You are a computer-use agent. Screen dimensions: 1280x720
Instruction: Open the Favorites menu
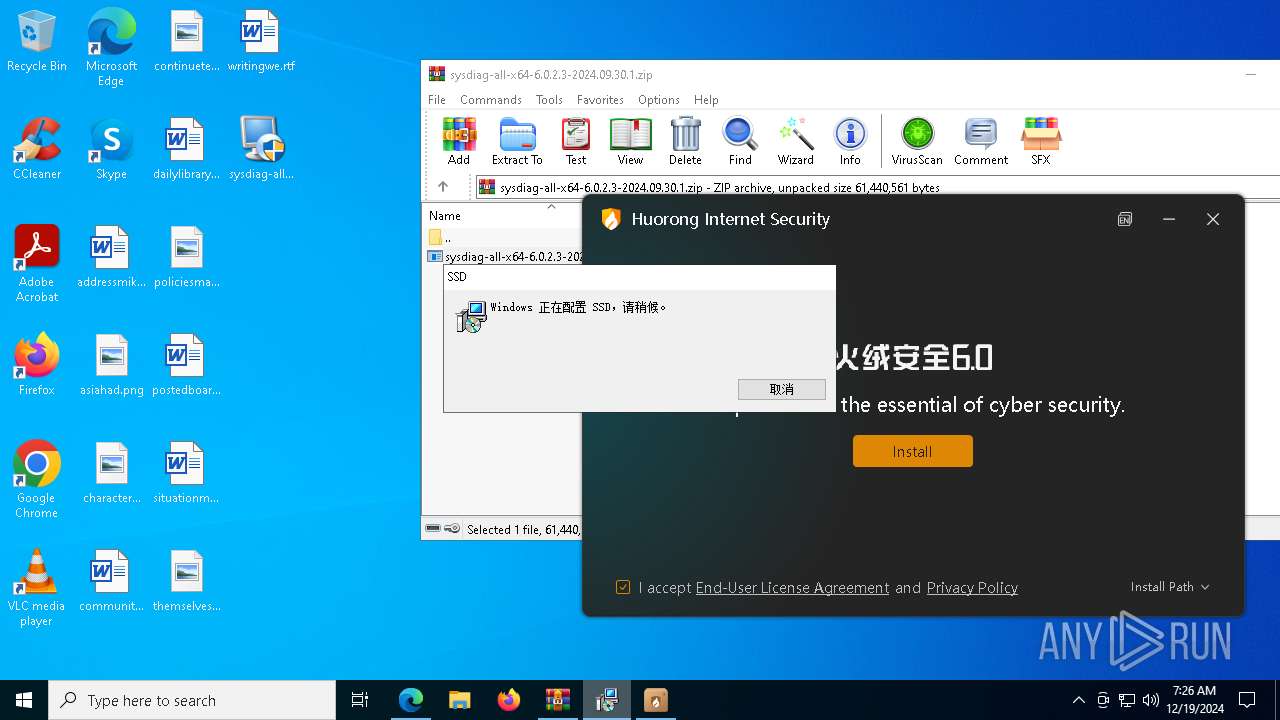click(x=600, y=100)
